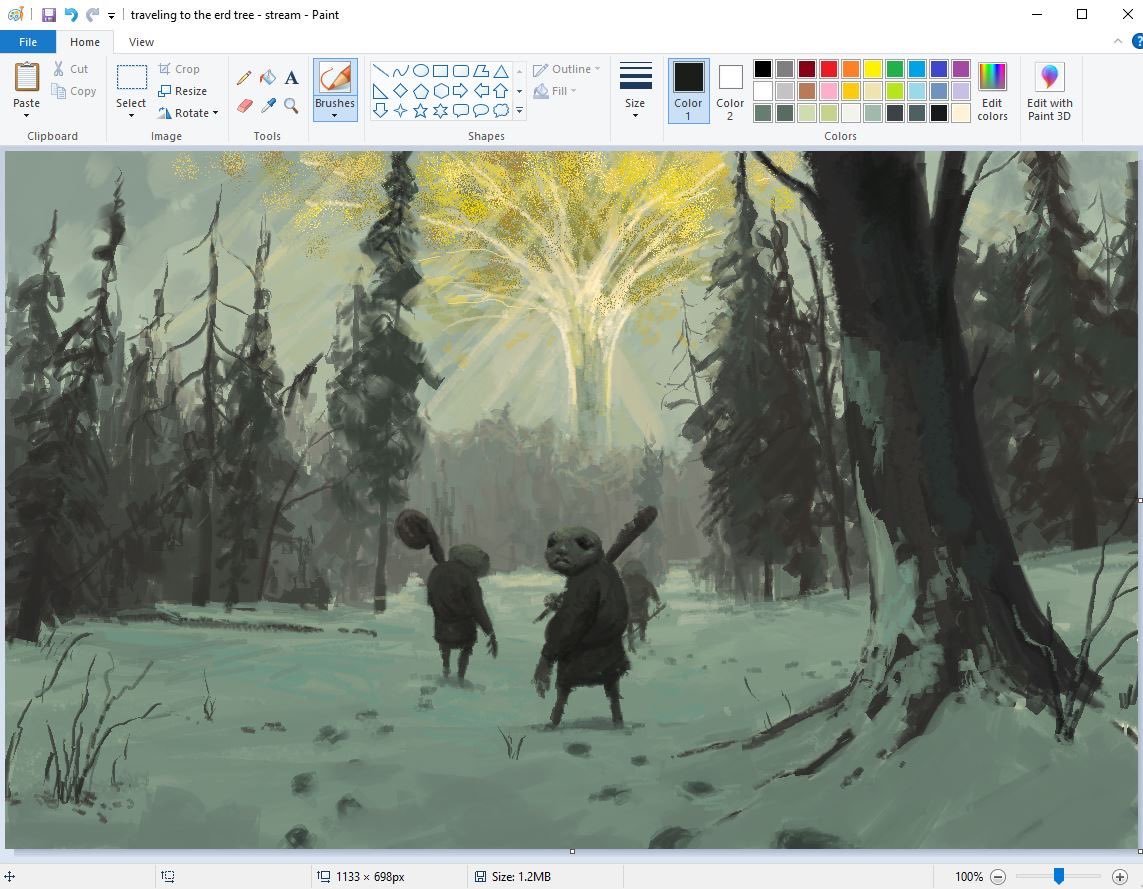
Task: Click the Paste clipboard button
Action: click(x=27, y=79)
